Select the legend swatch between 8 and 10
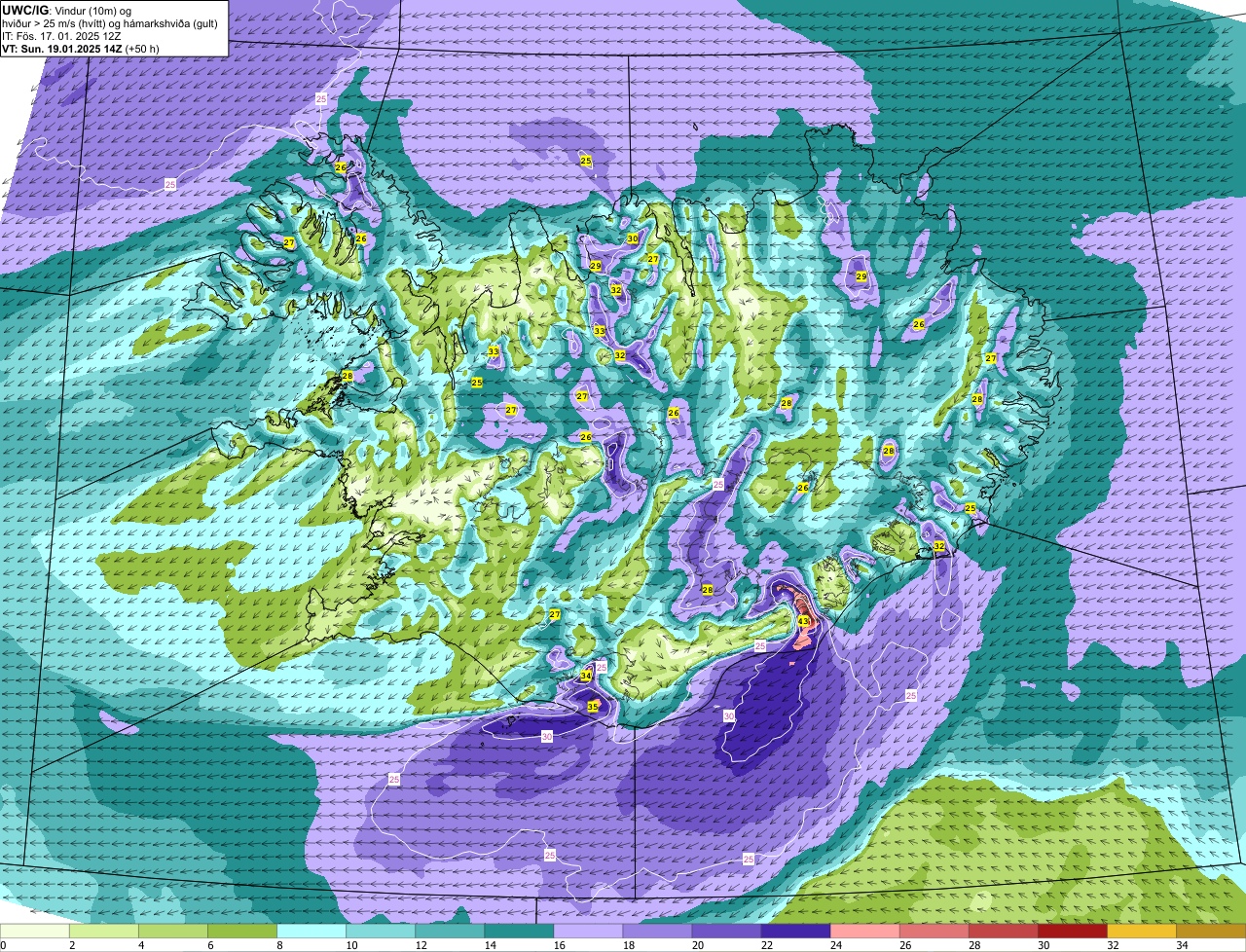 pos(311,931)
